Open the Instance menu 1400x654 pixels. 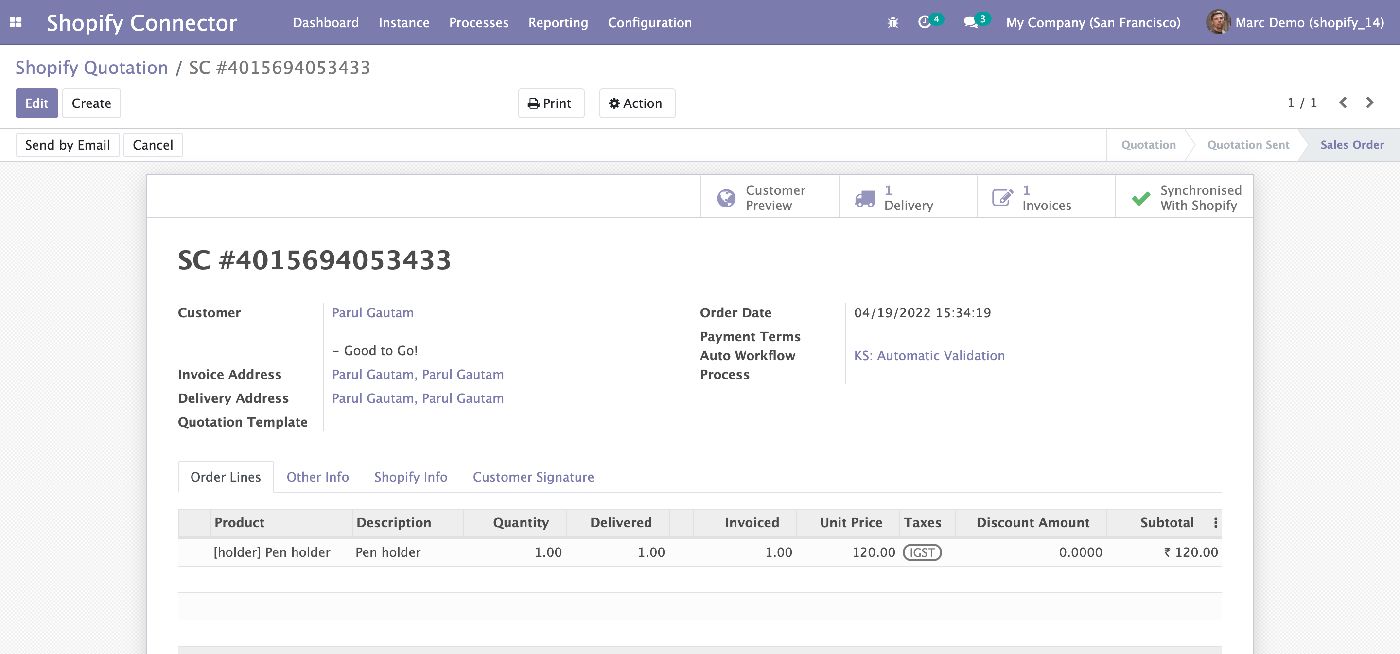[x=404, y=22]
